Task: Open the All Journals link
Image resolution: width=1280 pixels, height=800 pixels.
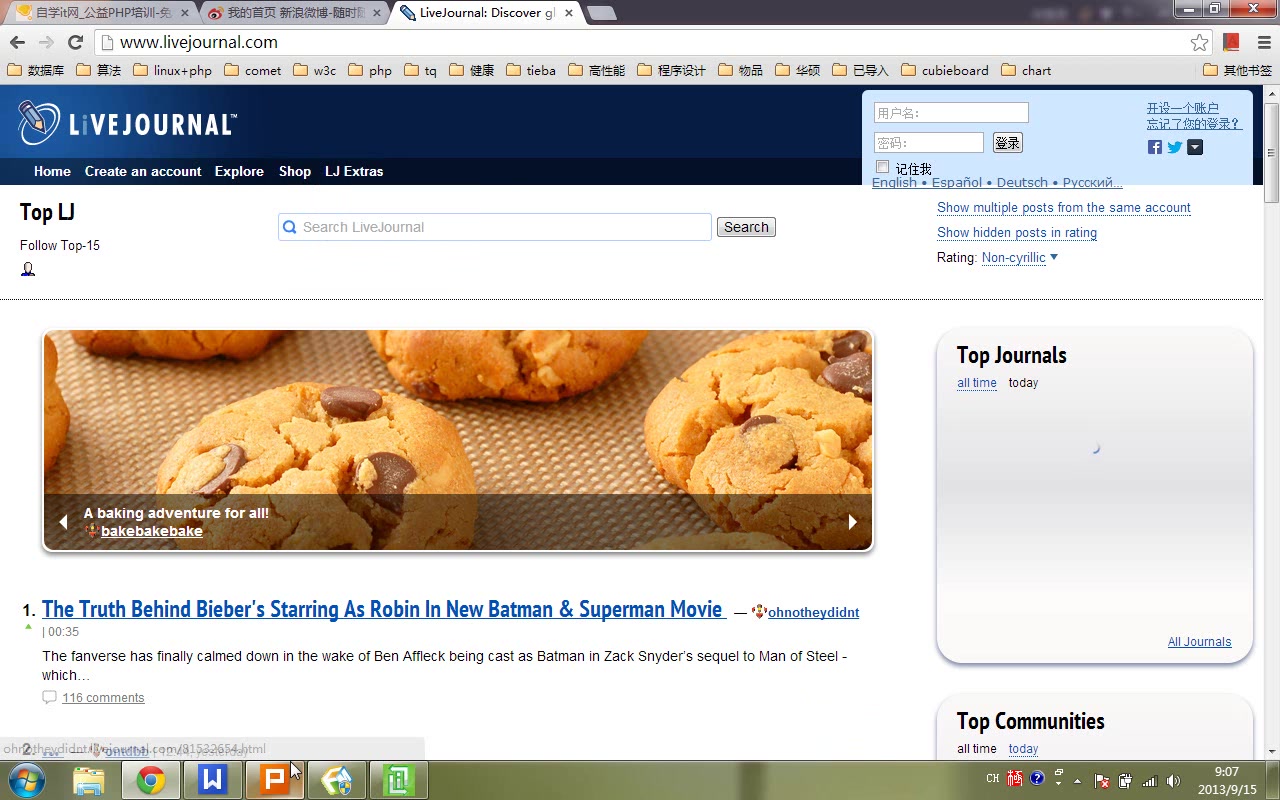Action: tap(1199, 642)
